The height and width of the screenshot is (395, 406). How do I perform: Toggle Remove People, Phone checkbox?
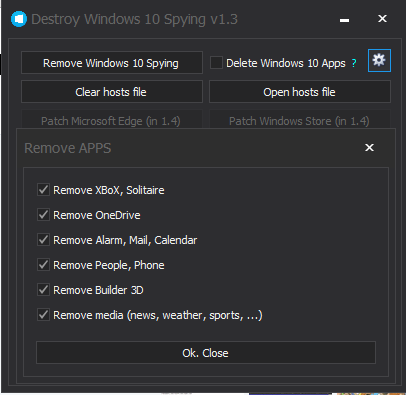coord(43,265)
